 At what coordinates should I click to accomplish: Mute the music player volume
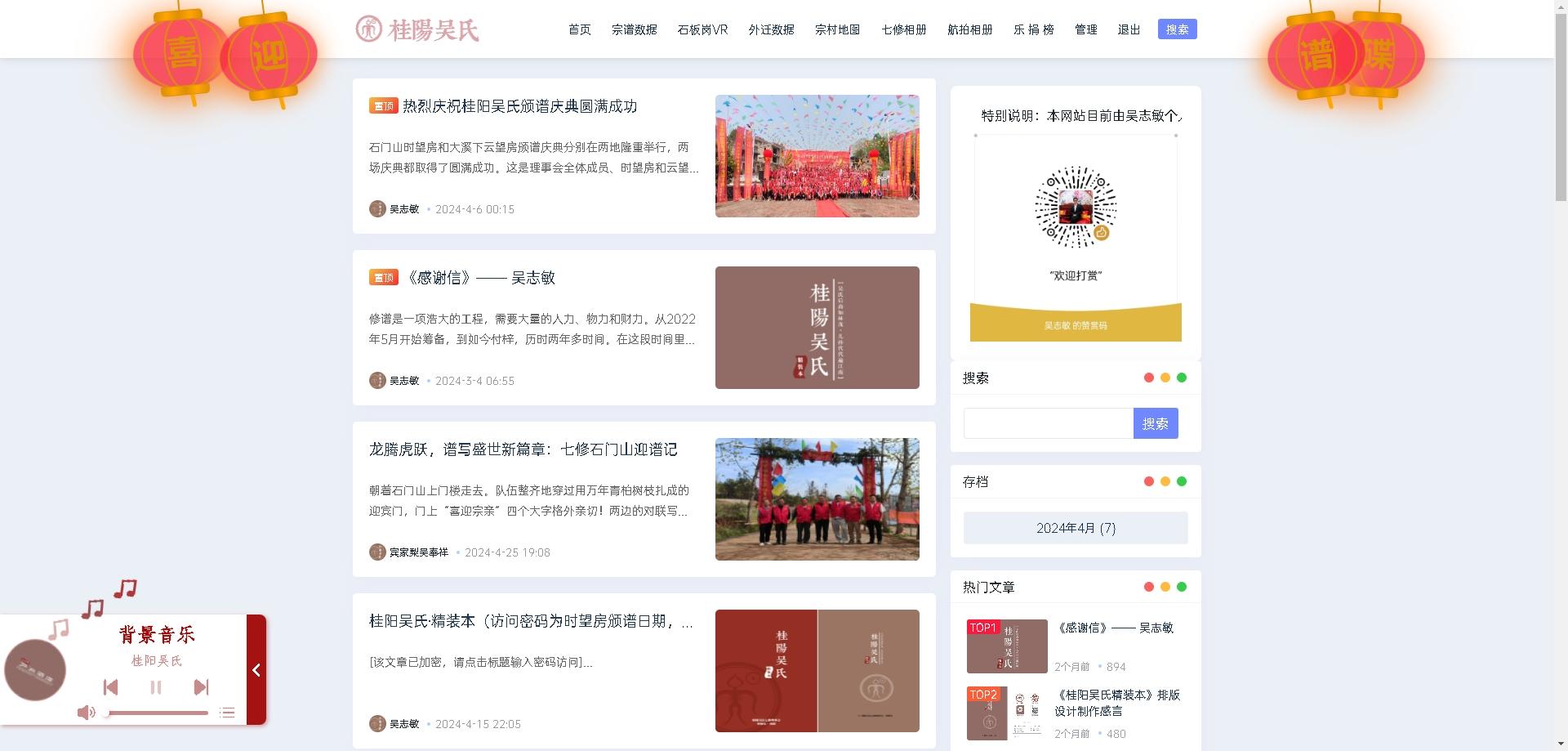pos(85,713)
